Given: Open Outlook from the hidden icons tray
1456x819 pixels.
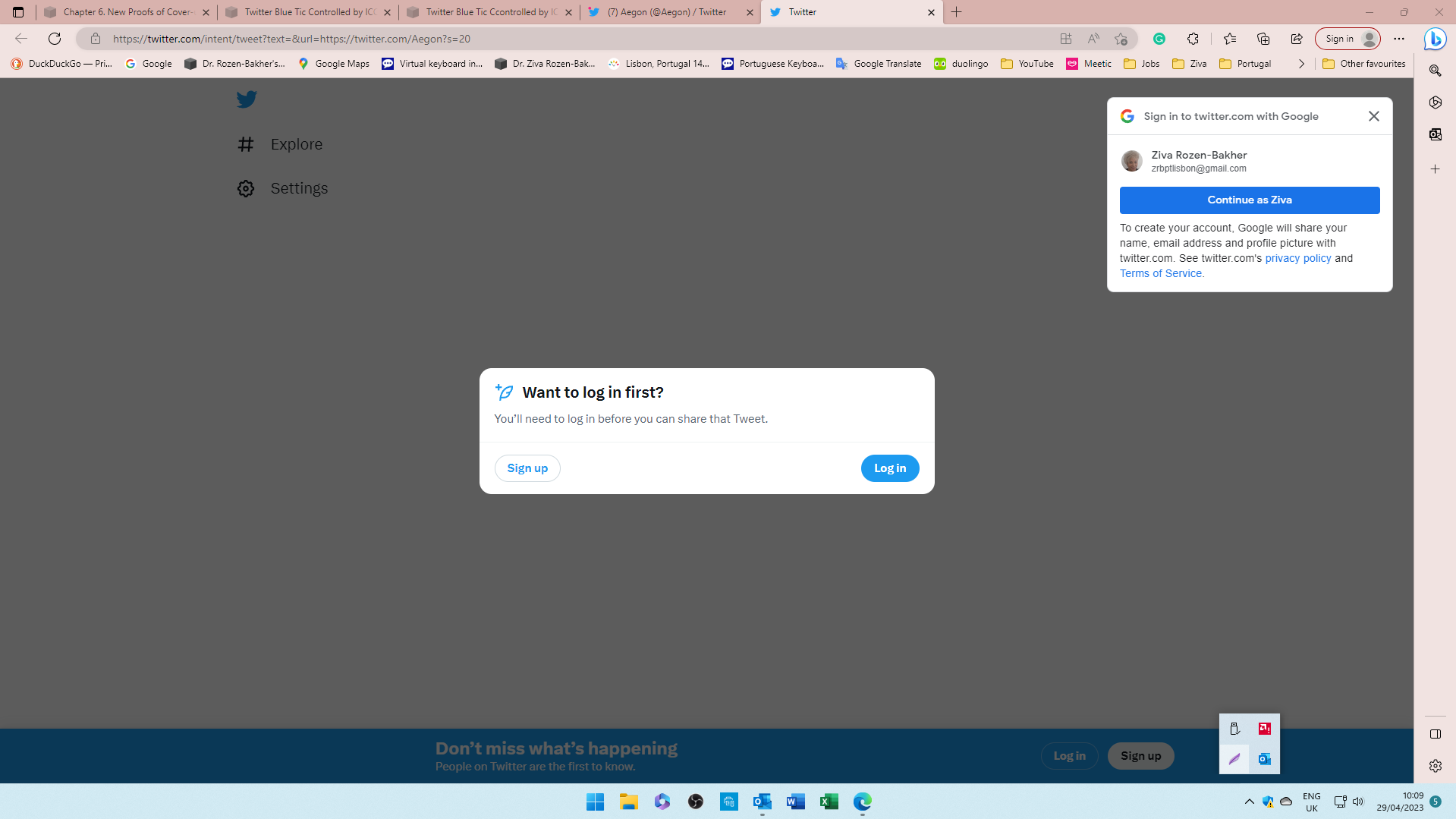Looking at the screenshot, I should (1264, 758).
